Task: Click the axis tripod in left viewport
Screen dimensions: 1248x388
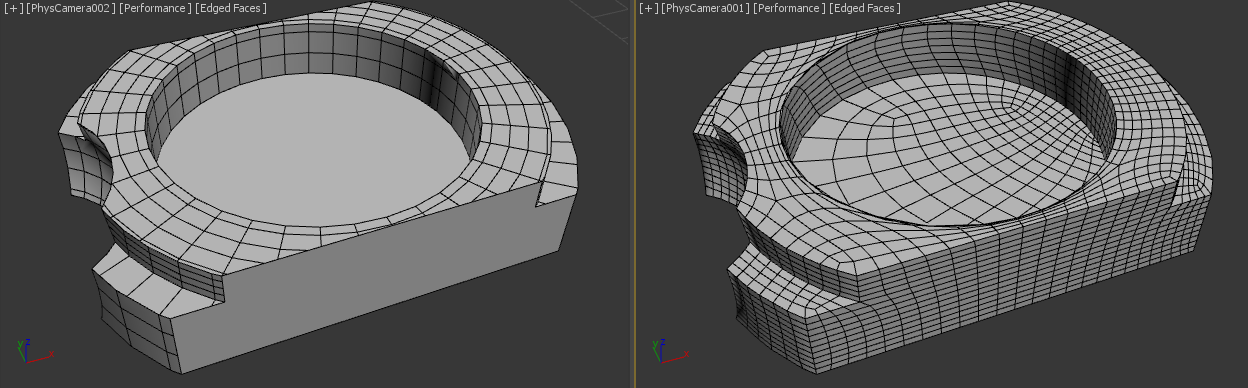Action: (31, 349)
